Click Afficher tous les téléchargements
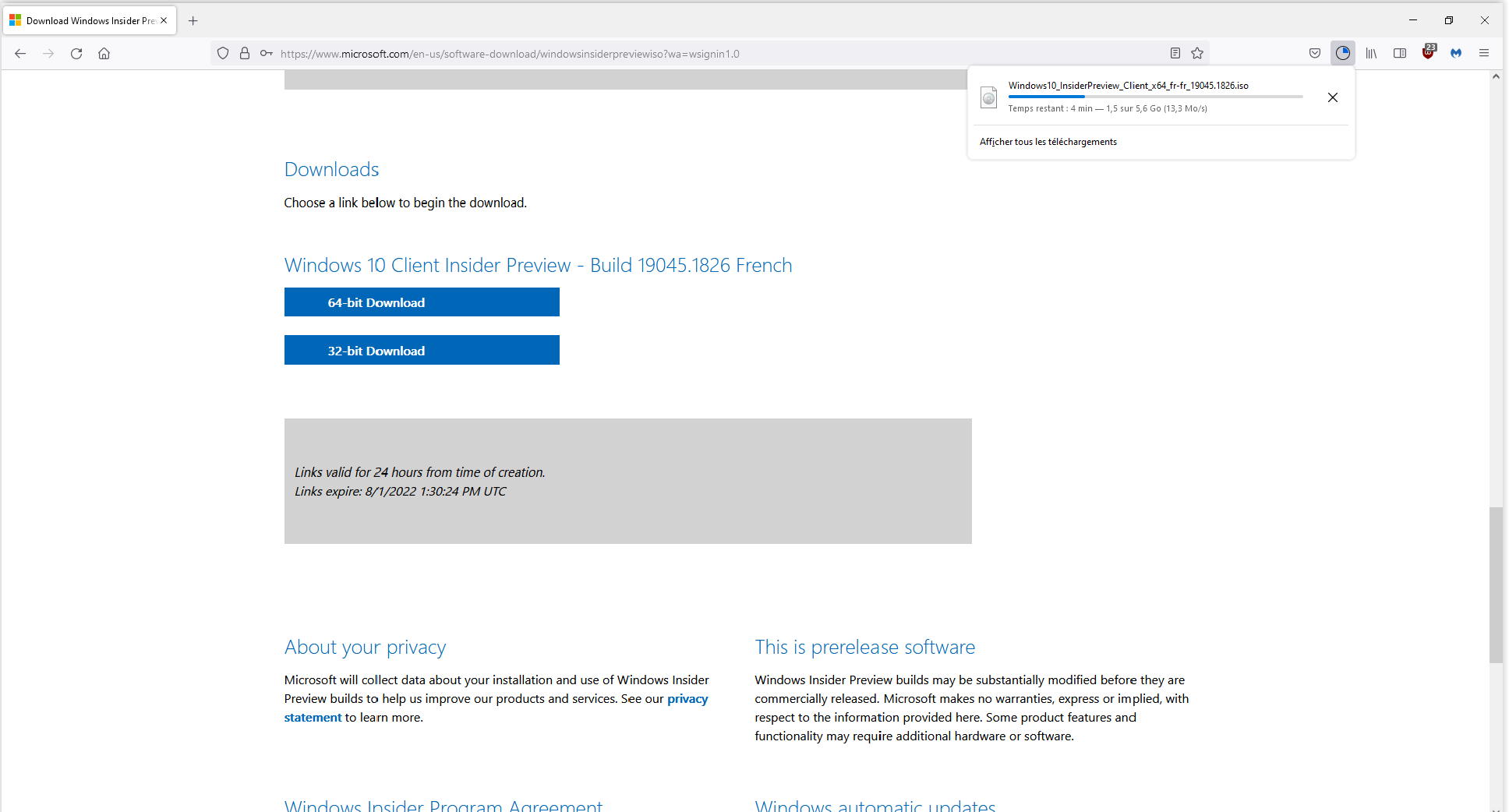 point(1048,142)
